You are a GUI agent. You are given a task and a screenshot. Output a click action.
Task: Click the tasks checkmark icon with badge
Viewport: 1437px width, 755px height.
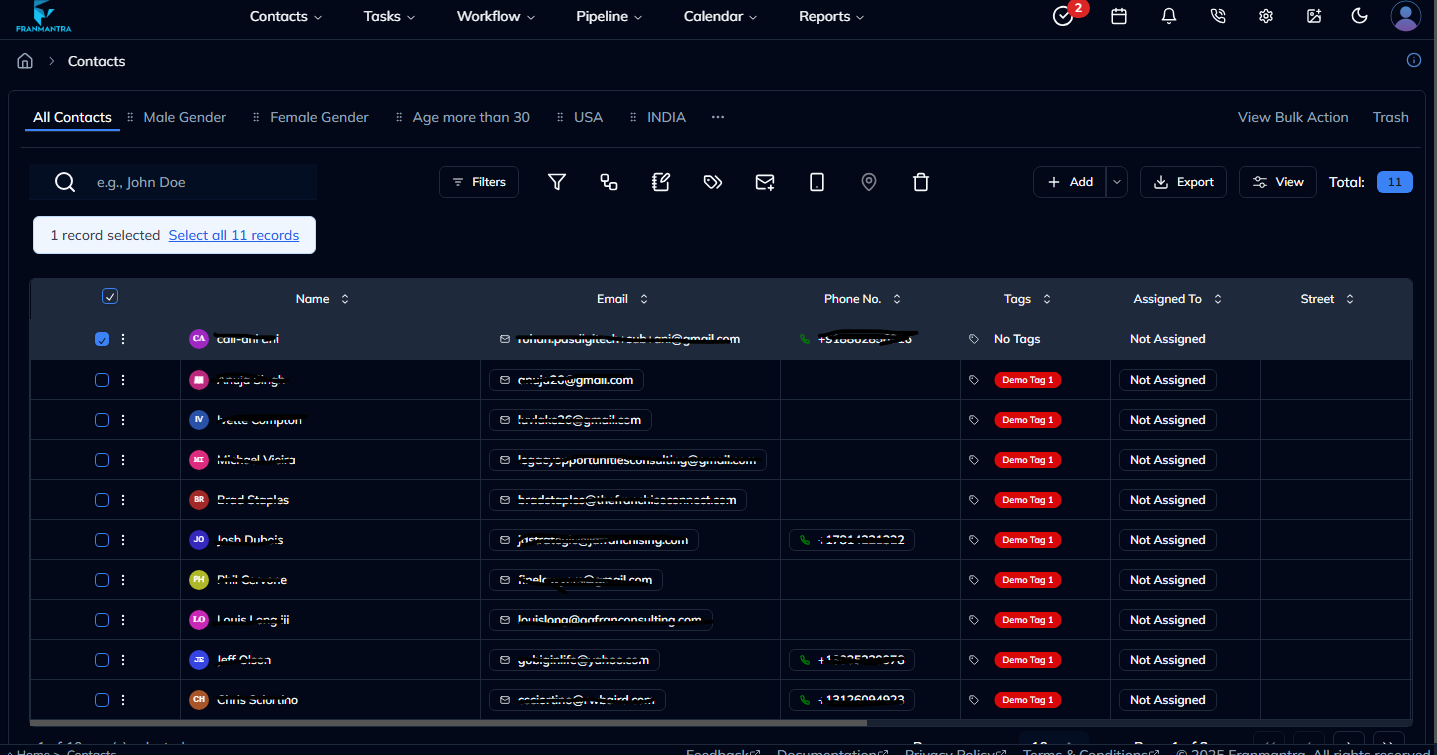click(1063, 16)
